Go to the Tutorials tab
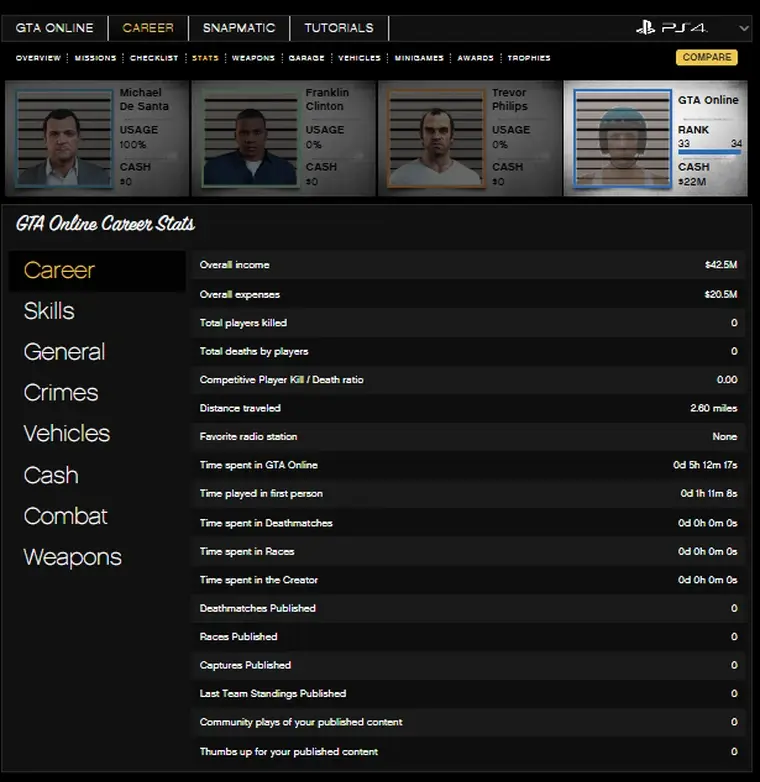Viewport: 760px width, 782px height. [x=339, y=28]
